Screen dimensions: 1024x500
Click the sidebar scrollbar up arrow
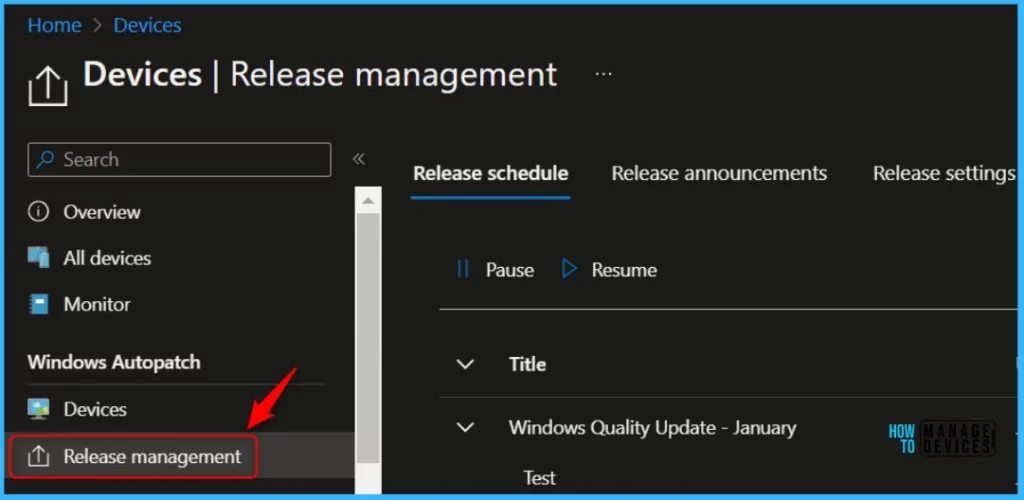(368, 200)
